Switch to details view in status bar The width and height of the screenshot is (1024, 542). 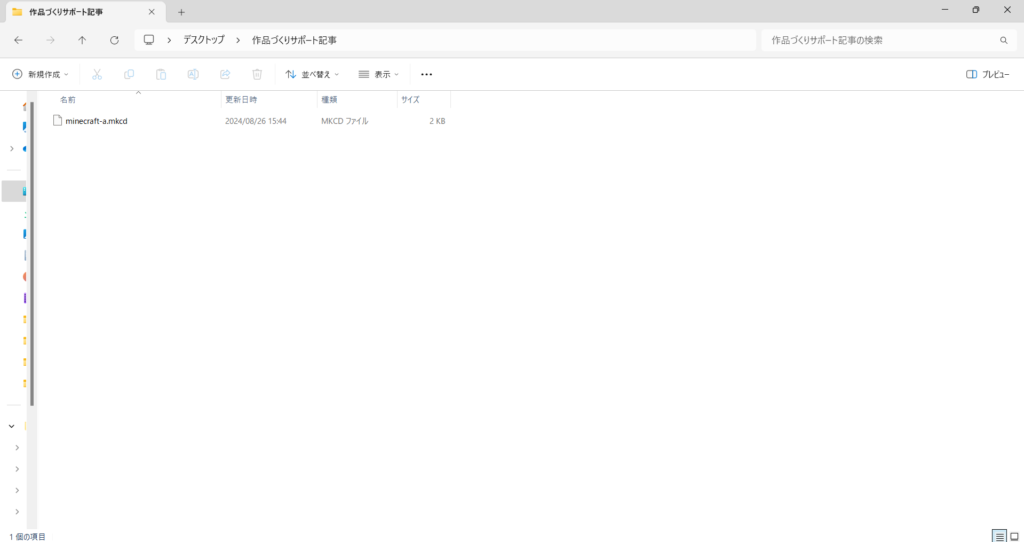point(998,536)
